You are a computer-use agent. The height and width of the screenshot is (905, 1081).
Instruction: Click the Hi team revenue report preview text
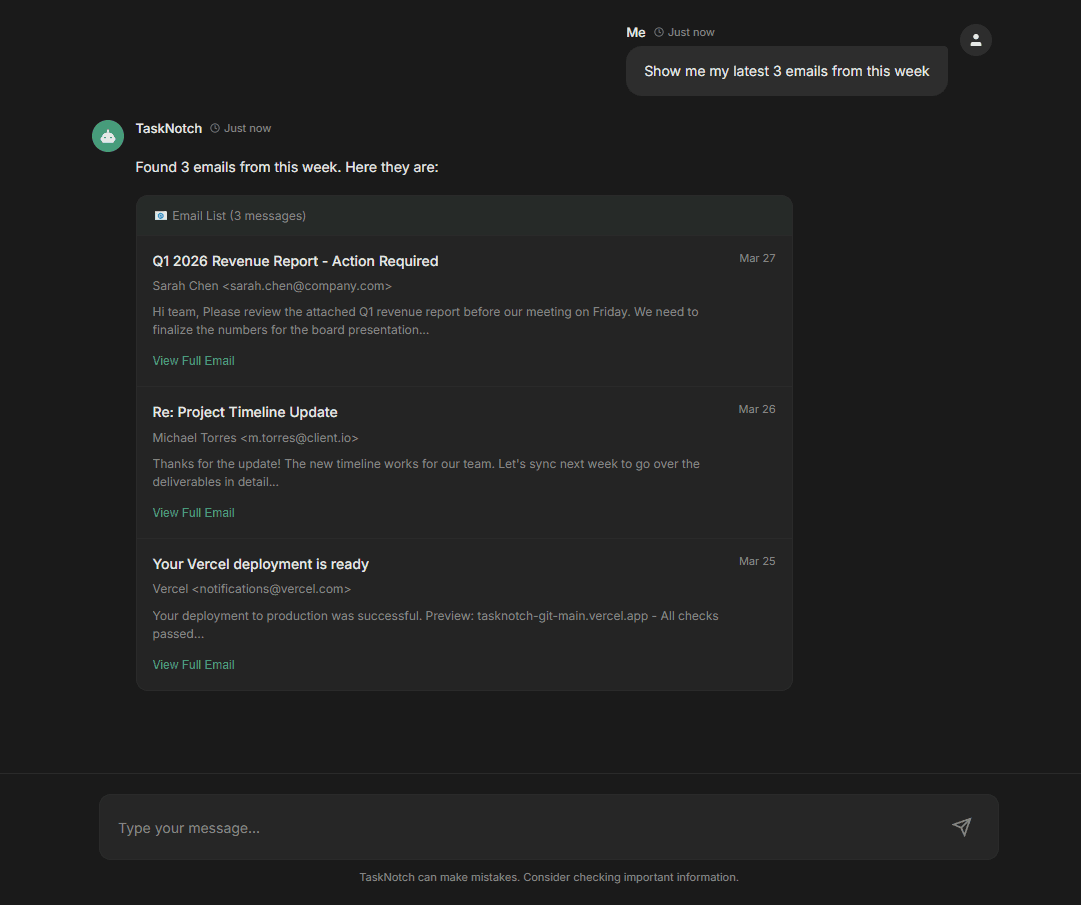click(425, 321)
